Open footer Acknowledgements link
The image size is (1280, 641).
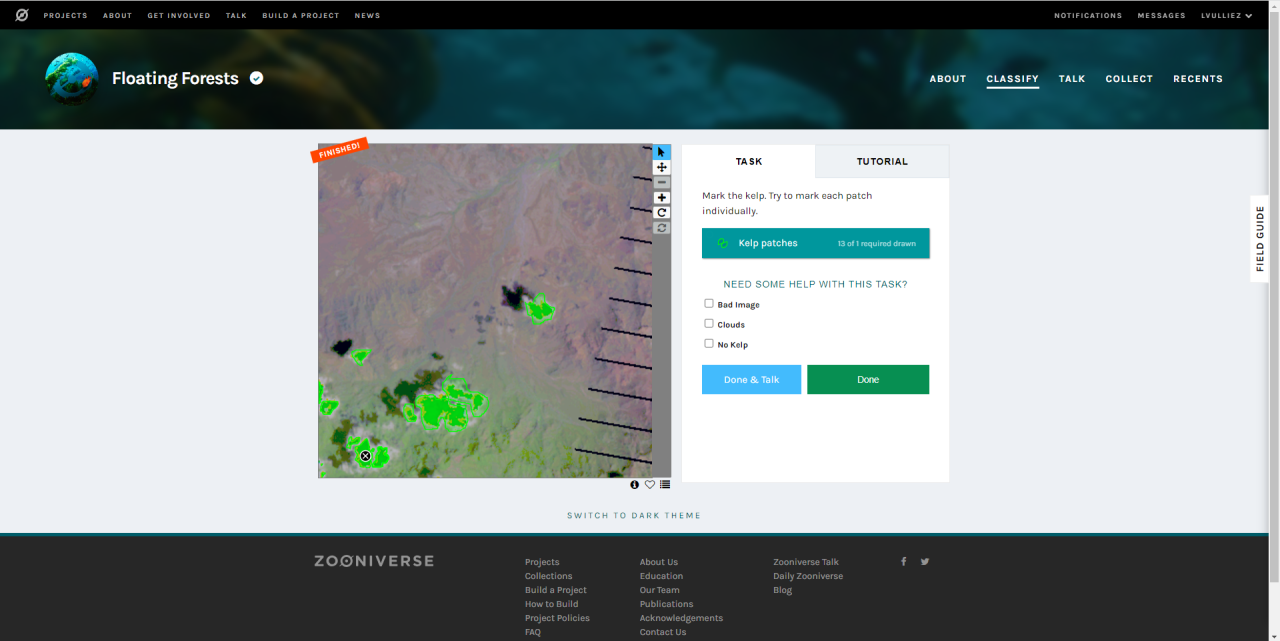point(681,618)
